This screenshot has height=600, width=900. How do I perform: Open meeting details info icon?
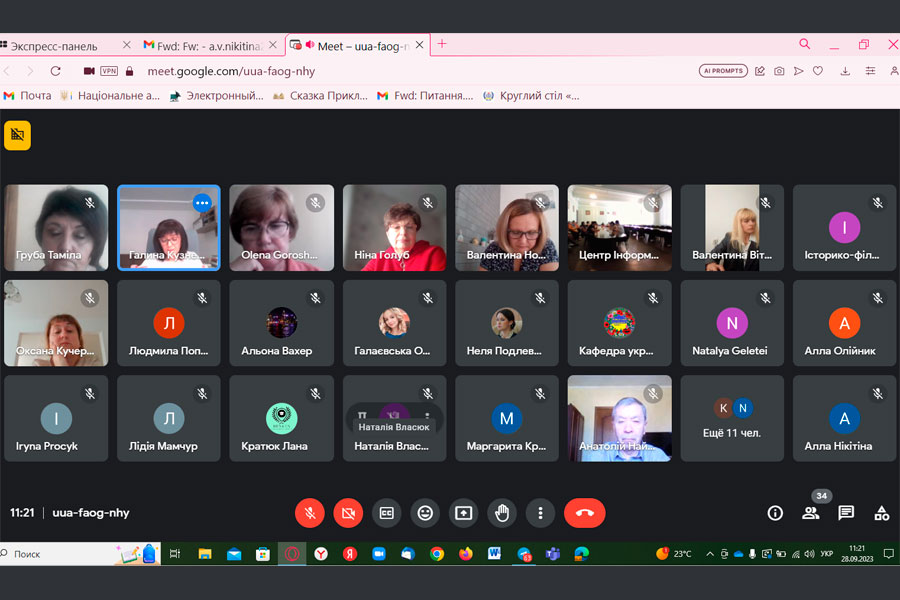[775, 513]
